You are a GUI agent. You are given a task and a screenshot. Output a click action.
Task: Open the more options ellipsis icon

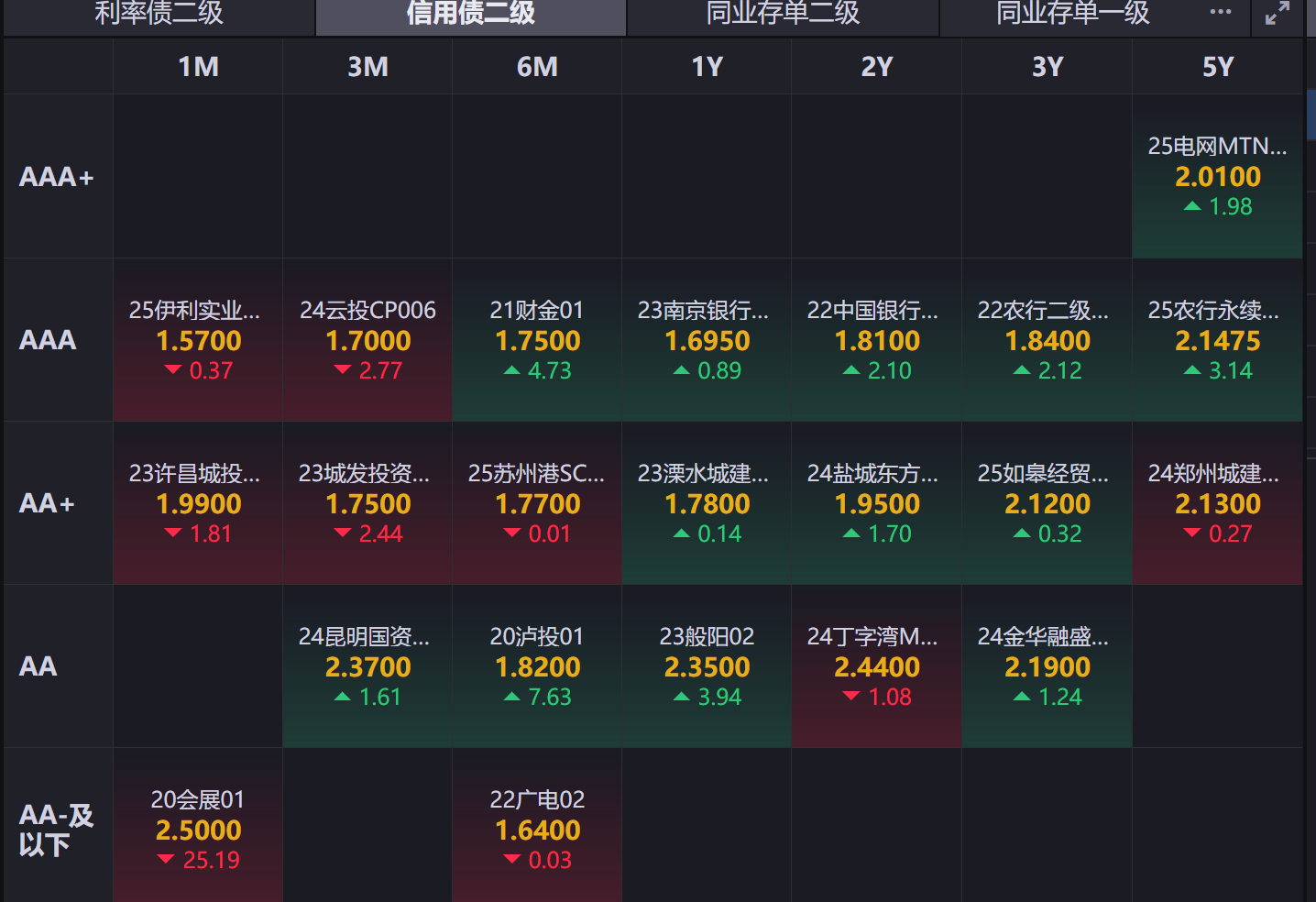click(x=1221, y=12)
